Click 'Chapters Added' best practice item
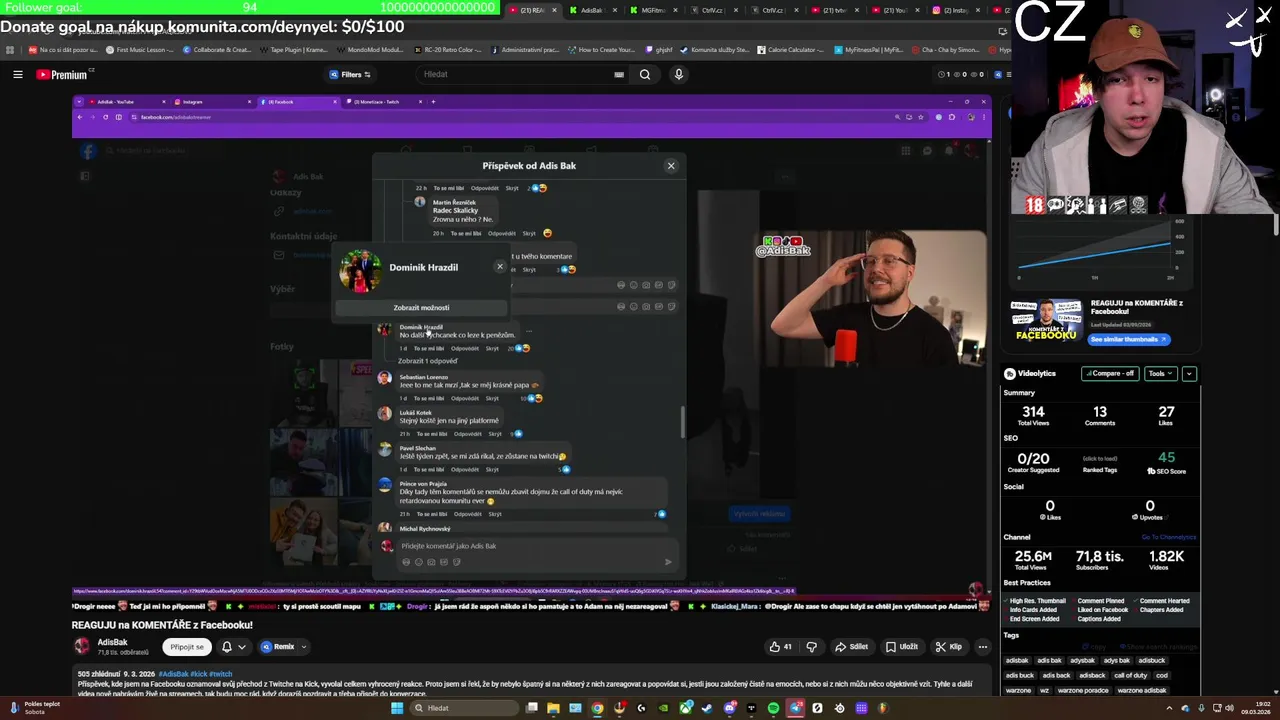 (x=1161, y=610)
